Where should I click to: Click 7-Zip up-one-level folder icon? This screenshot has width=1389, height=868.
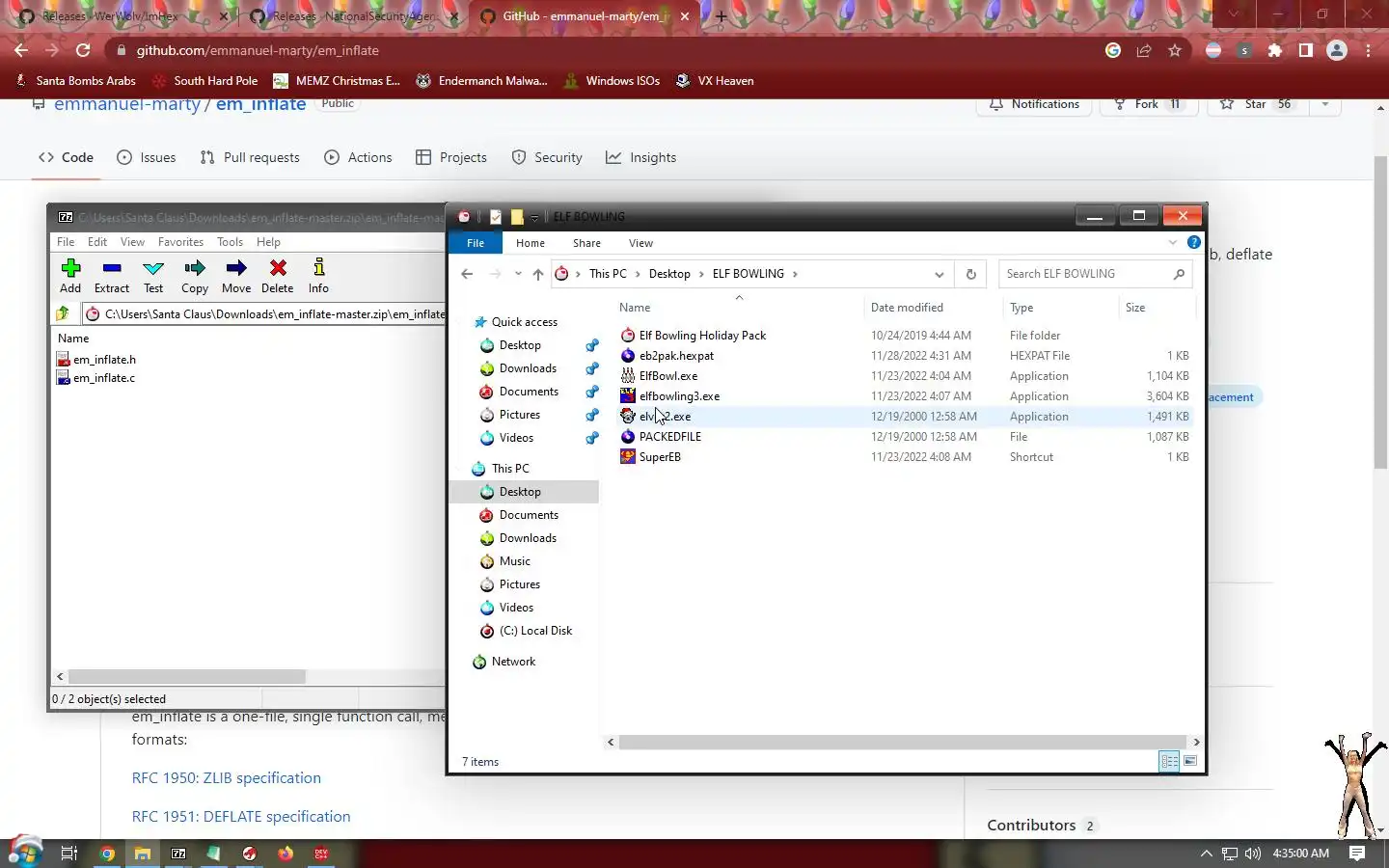63,313
